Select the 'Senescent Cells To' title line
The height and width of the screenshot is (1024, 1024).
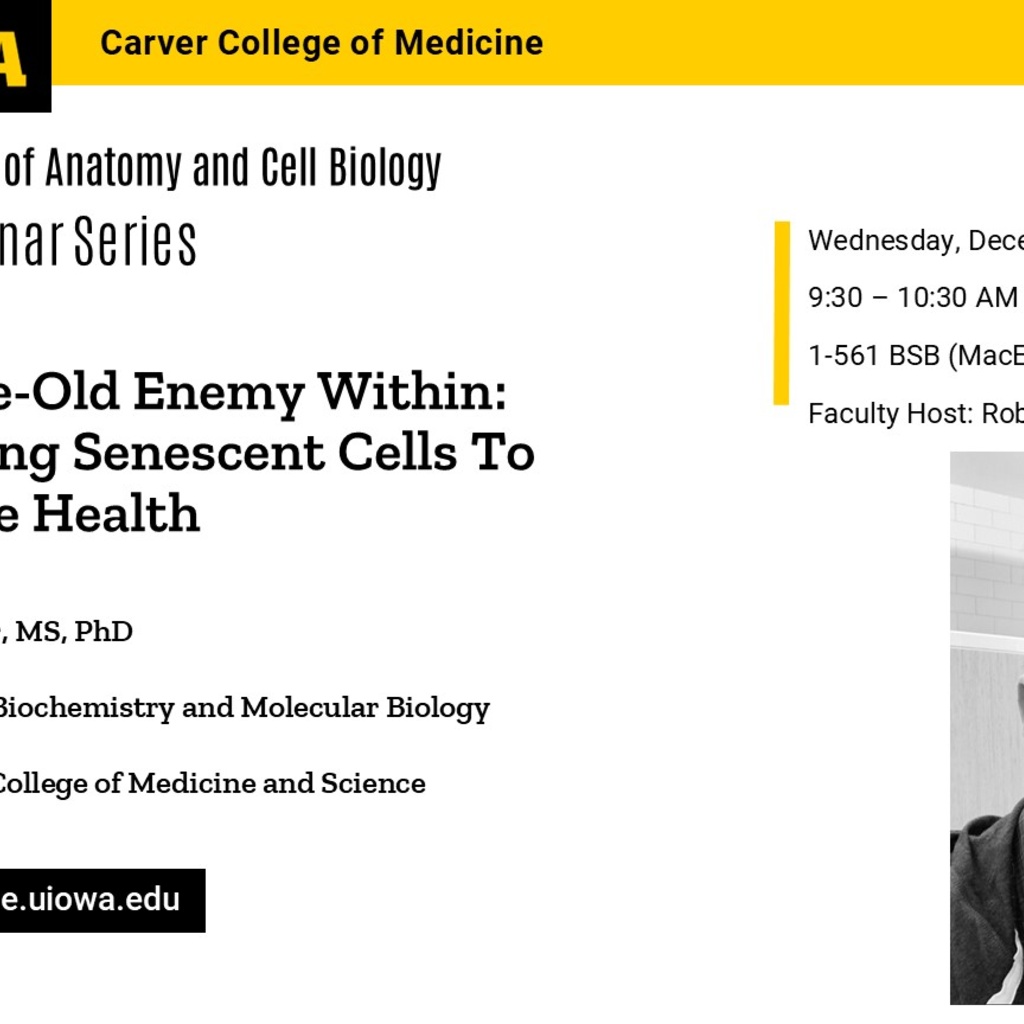pos(267,453)
